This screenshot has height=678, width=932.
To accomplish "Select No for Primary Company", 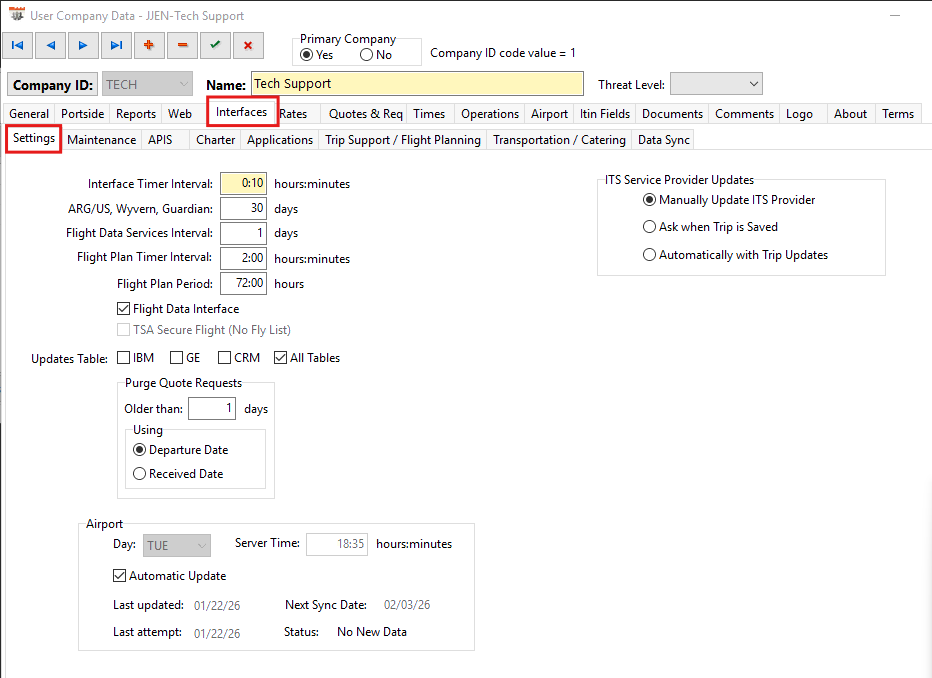I will [367, 55].
